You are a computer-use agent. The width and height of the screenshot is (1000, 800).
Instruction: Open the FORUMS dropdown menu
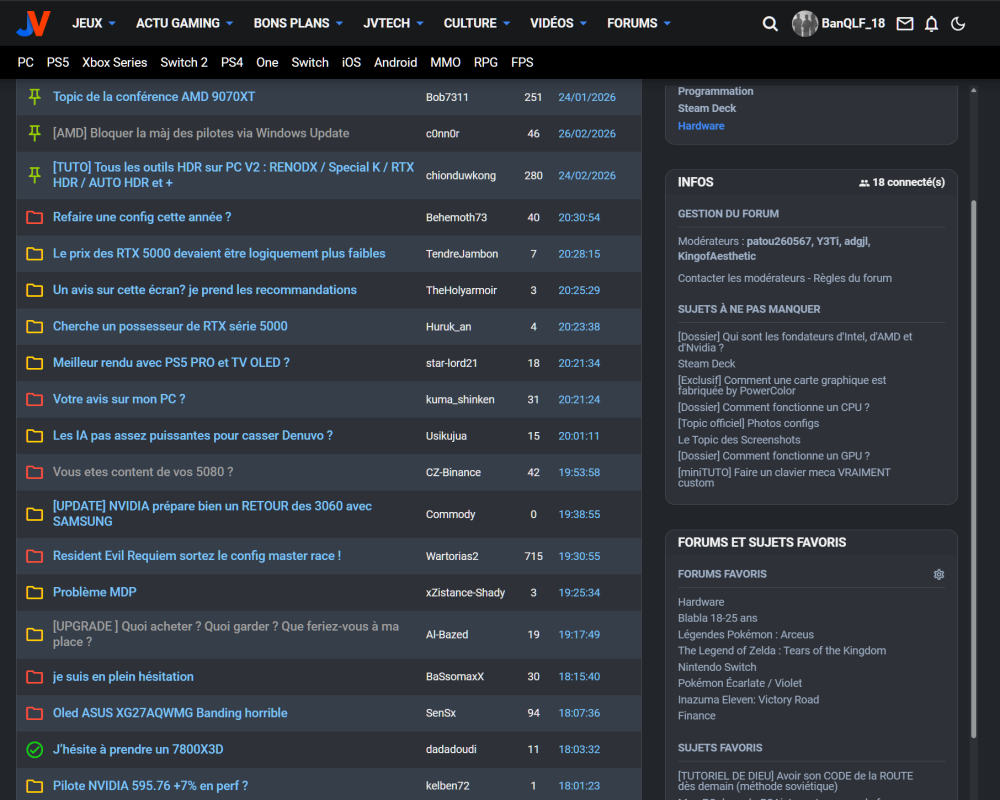pos(639,23)
